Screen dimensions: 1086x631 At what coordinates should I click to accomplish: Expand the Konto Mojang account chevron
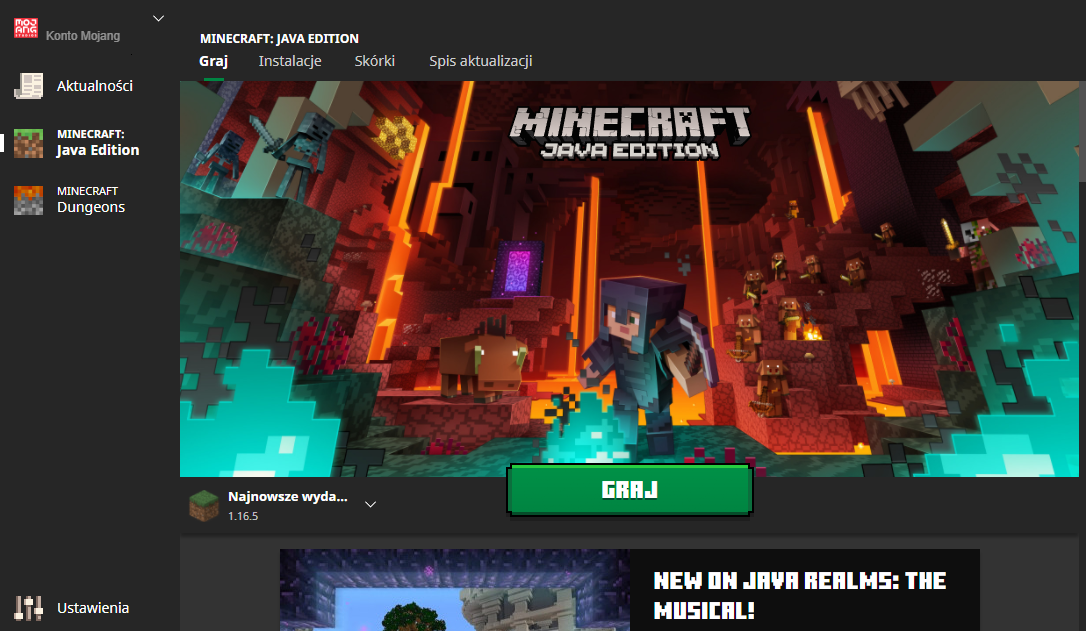(158, 18)
